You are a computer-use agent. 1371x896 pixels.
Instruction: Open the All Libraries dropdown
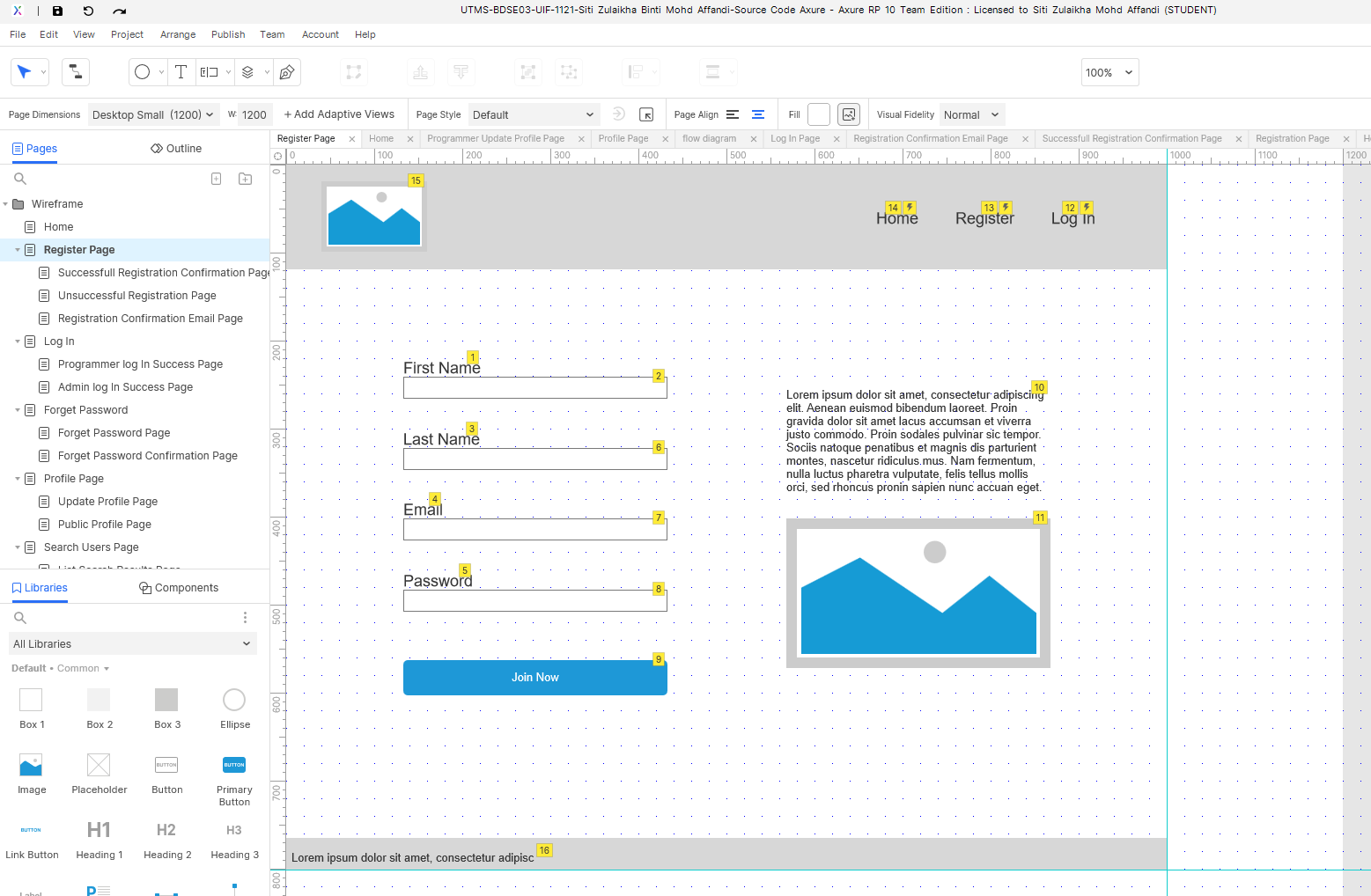(133, 643)
